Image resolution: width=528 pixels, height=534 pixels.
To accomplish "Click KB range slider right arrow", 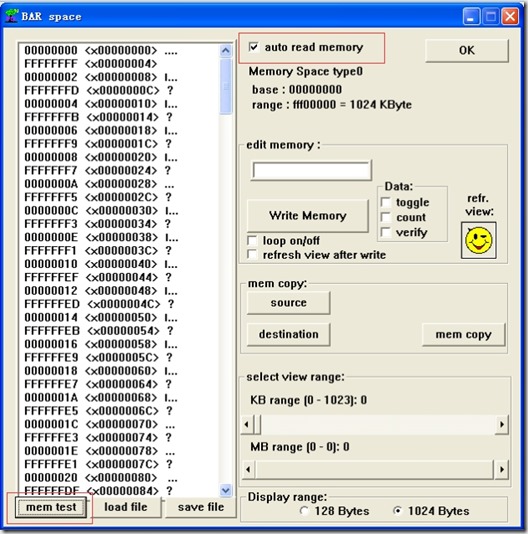I will point(501,424).
